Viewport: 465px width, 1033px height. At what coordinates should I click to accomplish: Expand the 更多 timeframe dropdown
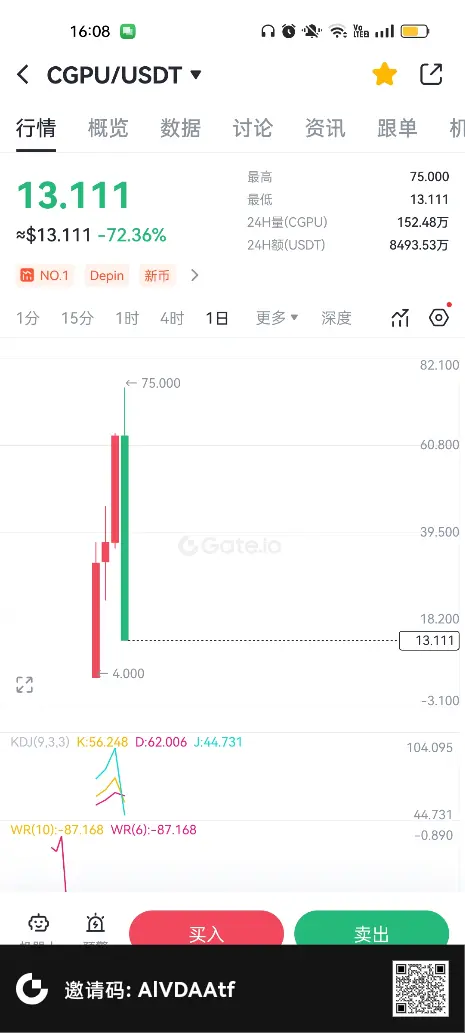click(277, 318)
